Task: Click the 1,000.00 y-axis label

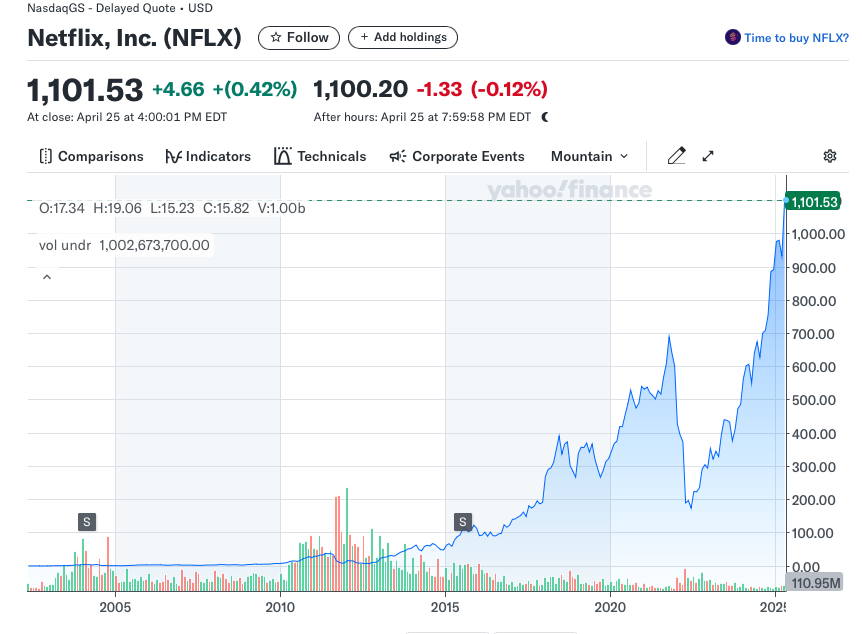Action: tap(818, 234)
